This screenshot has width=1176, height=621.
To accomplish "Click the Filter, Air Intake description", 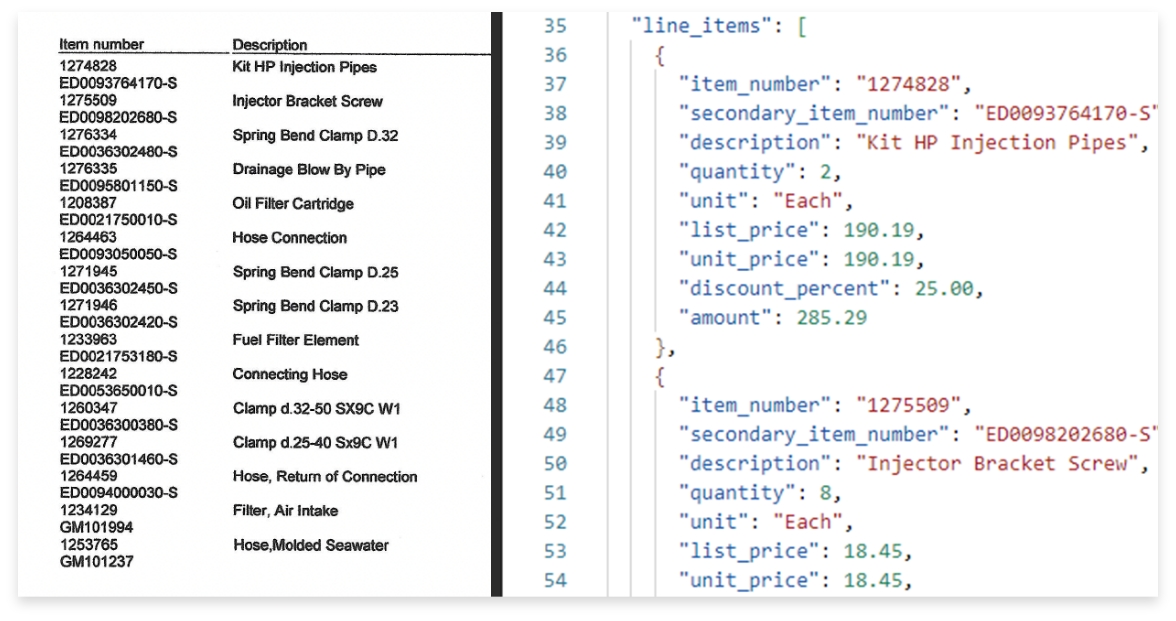I will pyautogui.click(x=285, y=511).
